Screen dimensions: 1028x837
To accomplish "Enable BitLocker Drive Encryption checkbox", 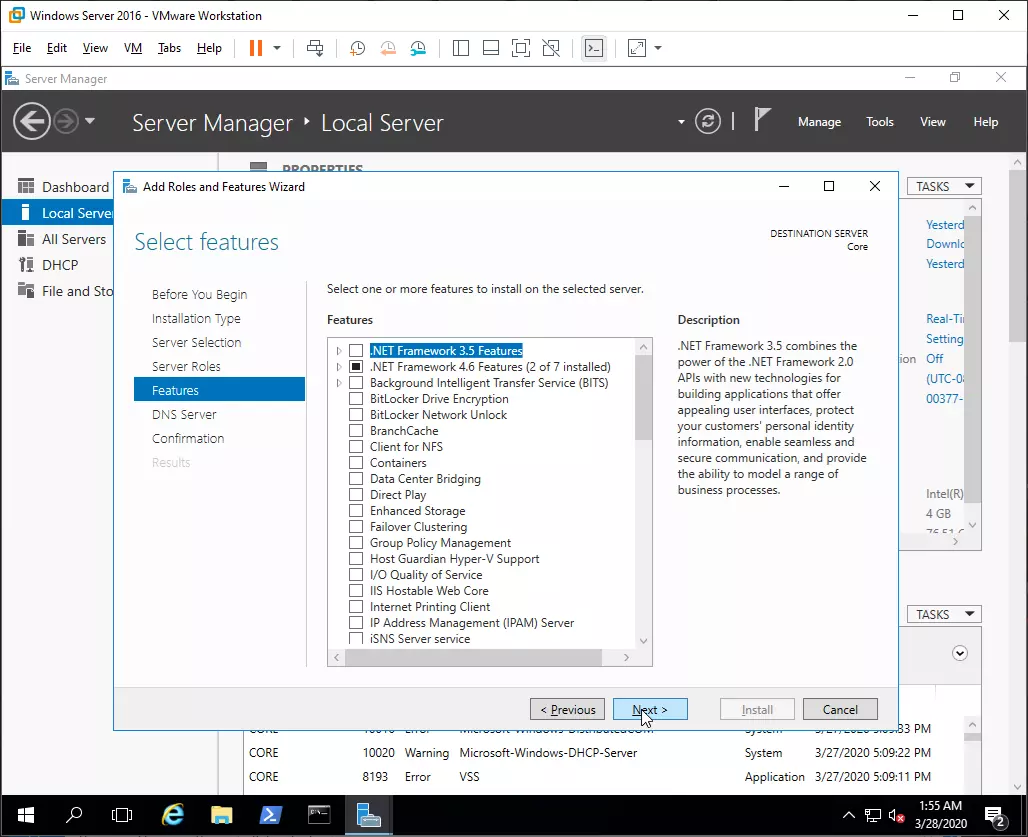I will (x=356, y=399).
